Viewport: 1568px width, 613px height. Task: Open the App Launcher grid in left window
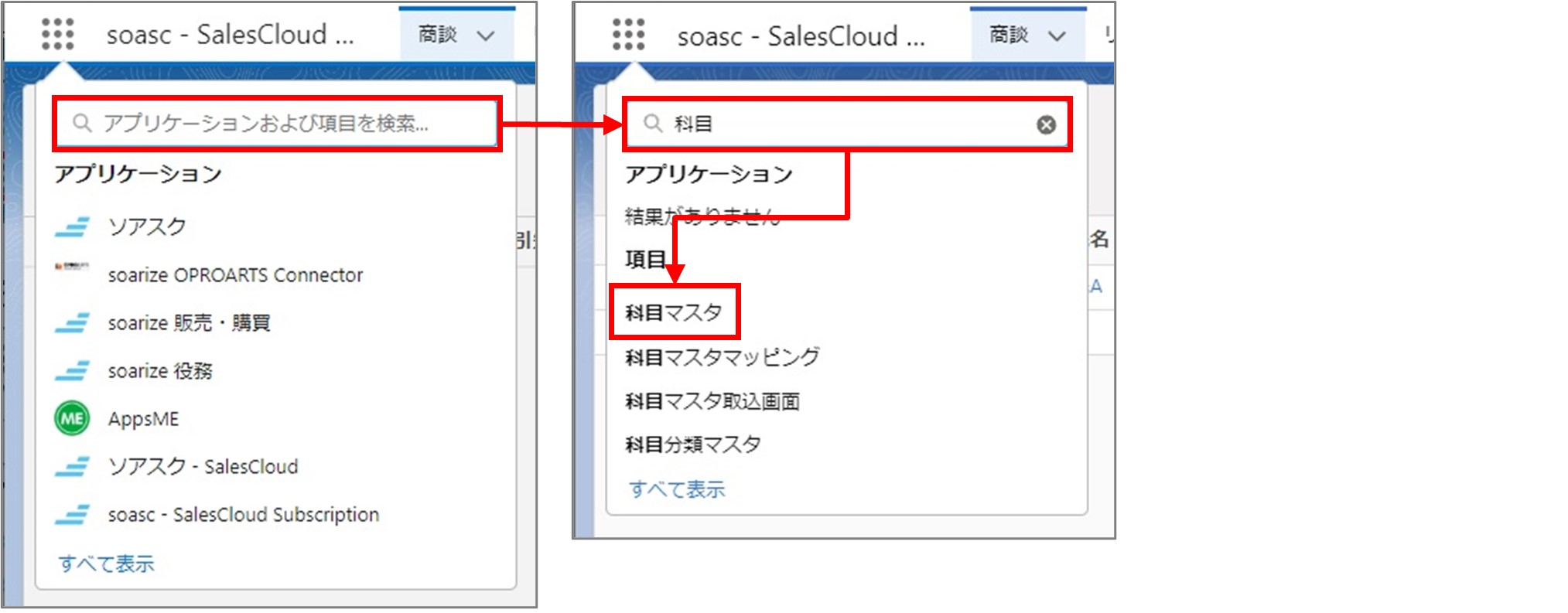pos(58,35)
